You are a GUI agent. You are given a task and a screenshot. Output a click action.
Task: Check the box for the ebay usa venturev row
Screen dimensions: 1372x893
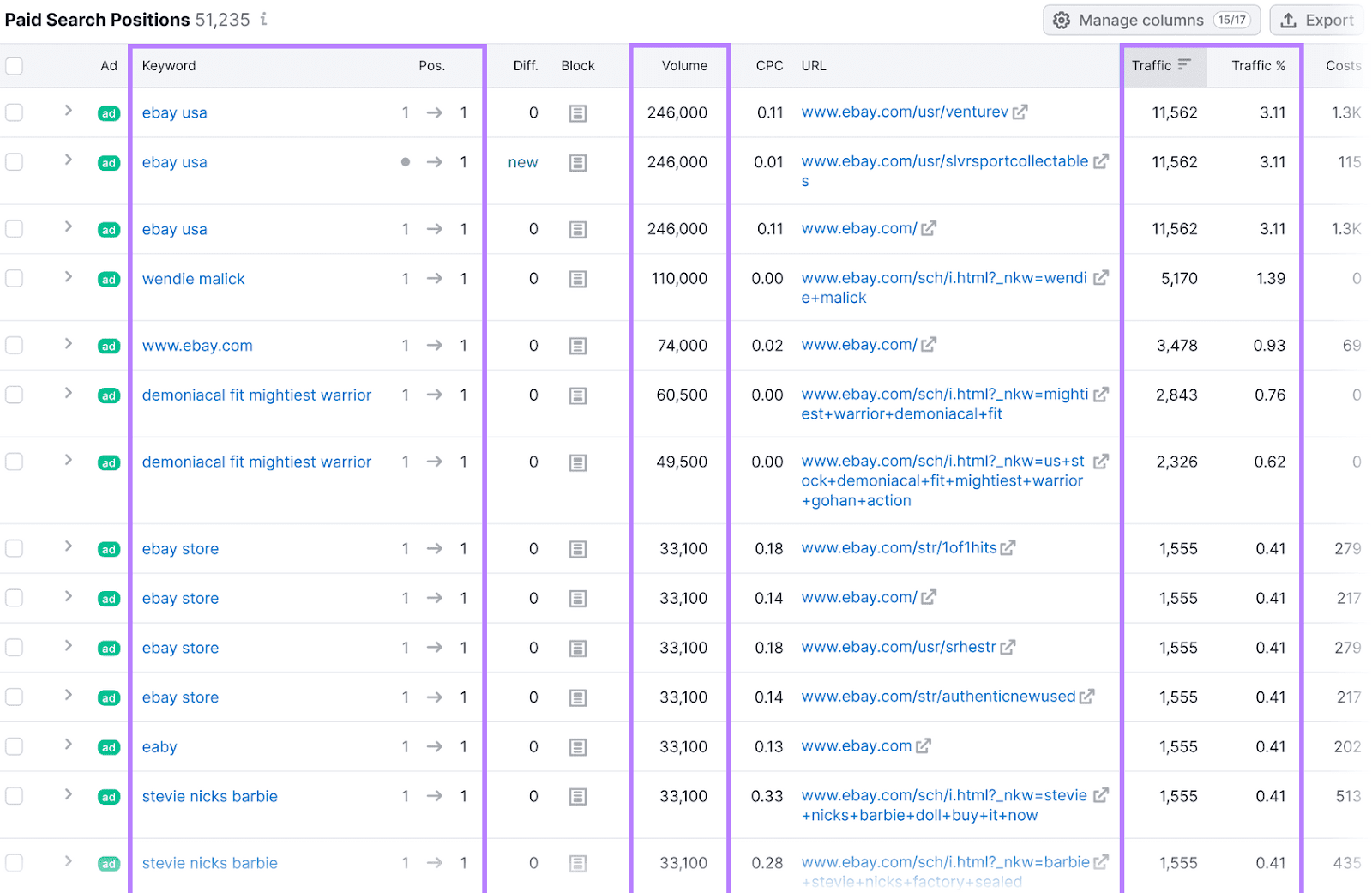(x=15, y=112)
